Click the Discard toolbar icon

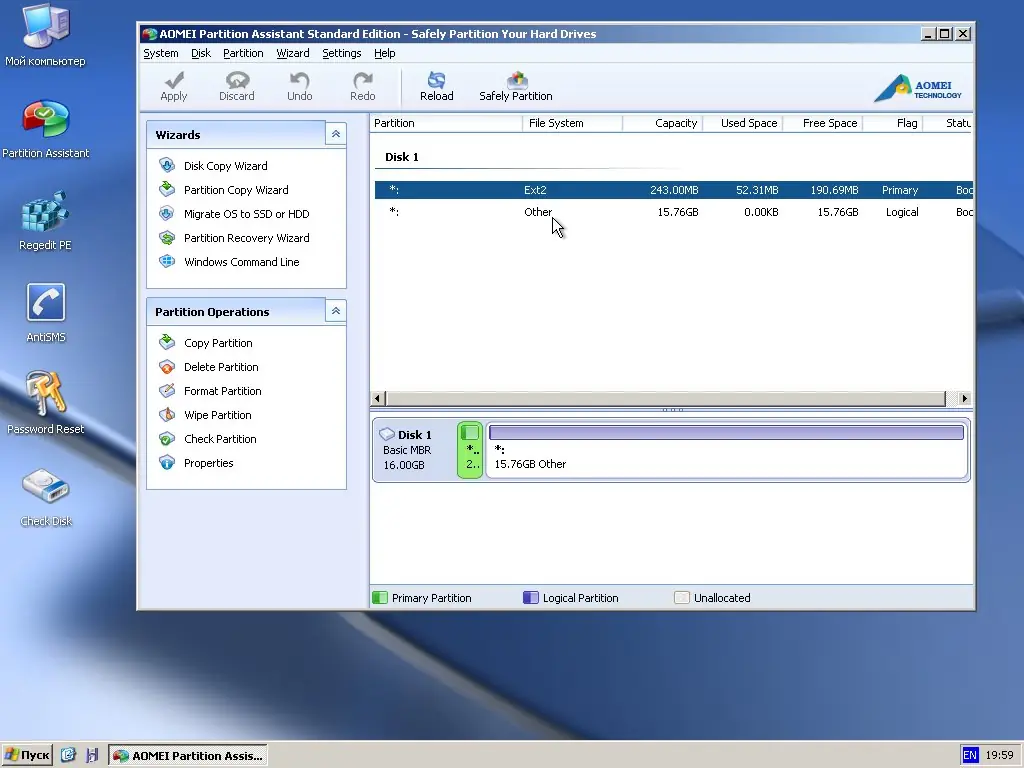click(x=237, y=86)
